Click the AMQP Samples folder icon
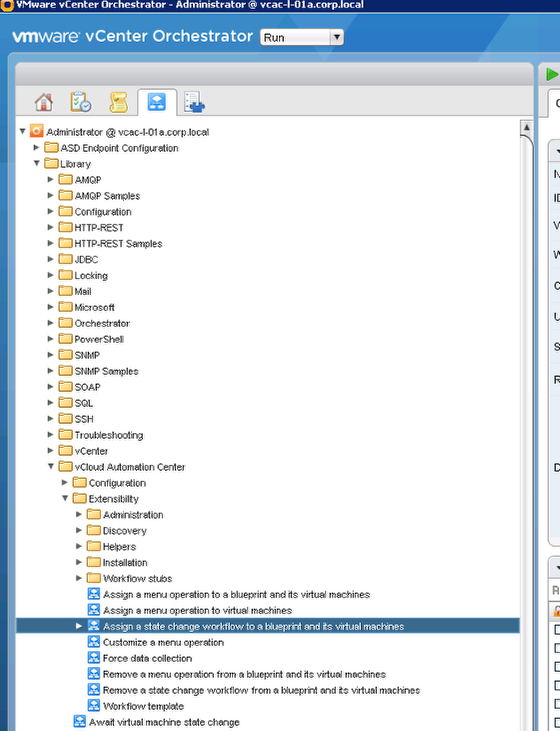 click(x=65, y=195)
